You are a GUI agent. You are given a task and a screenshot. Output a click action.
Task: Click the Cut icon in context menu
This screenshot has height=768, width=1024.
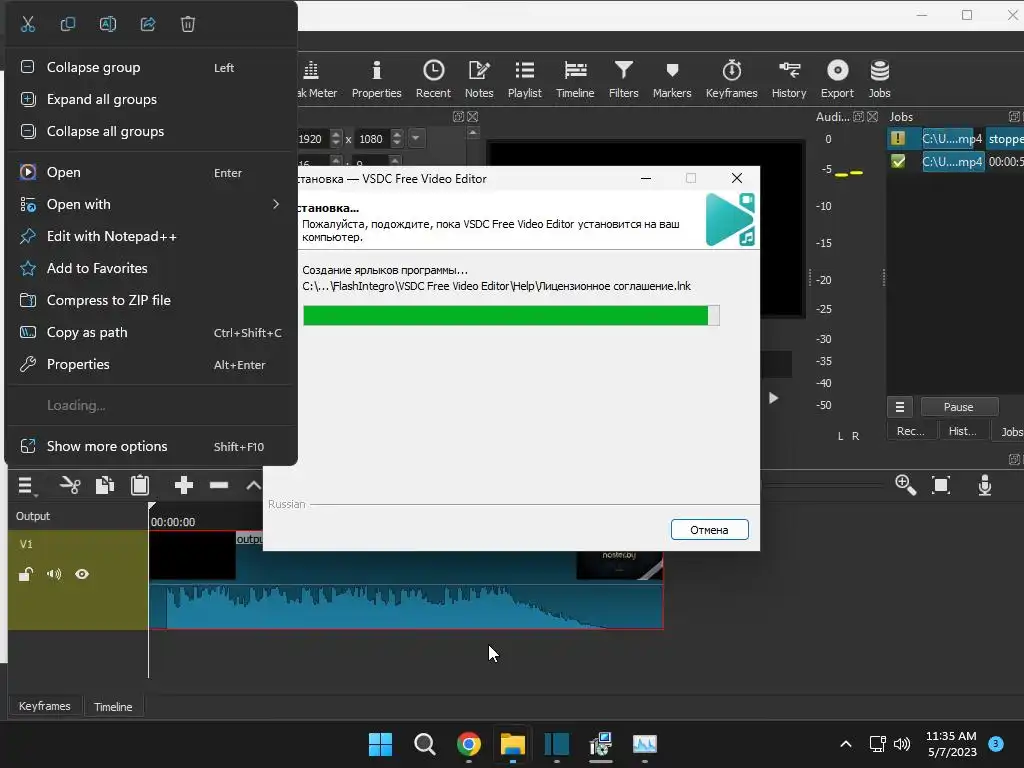pyautogui.click(x=27, y=24)
